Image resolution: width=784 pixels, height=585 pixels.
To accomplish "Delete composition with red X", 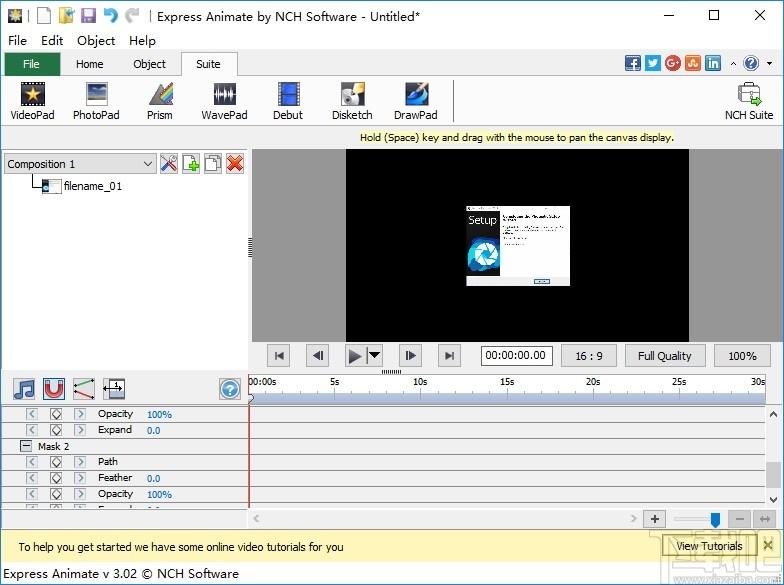I will [235, 164].
